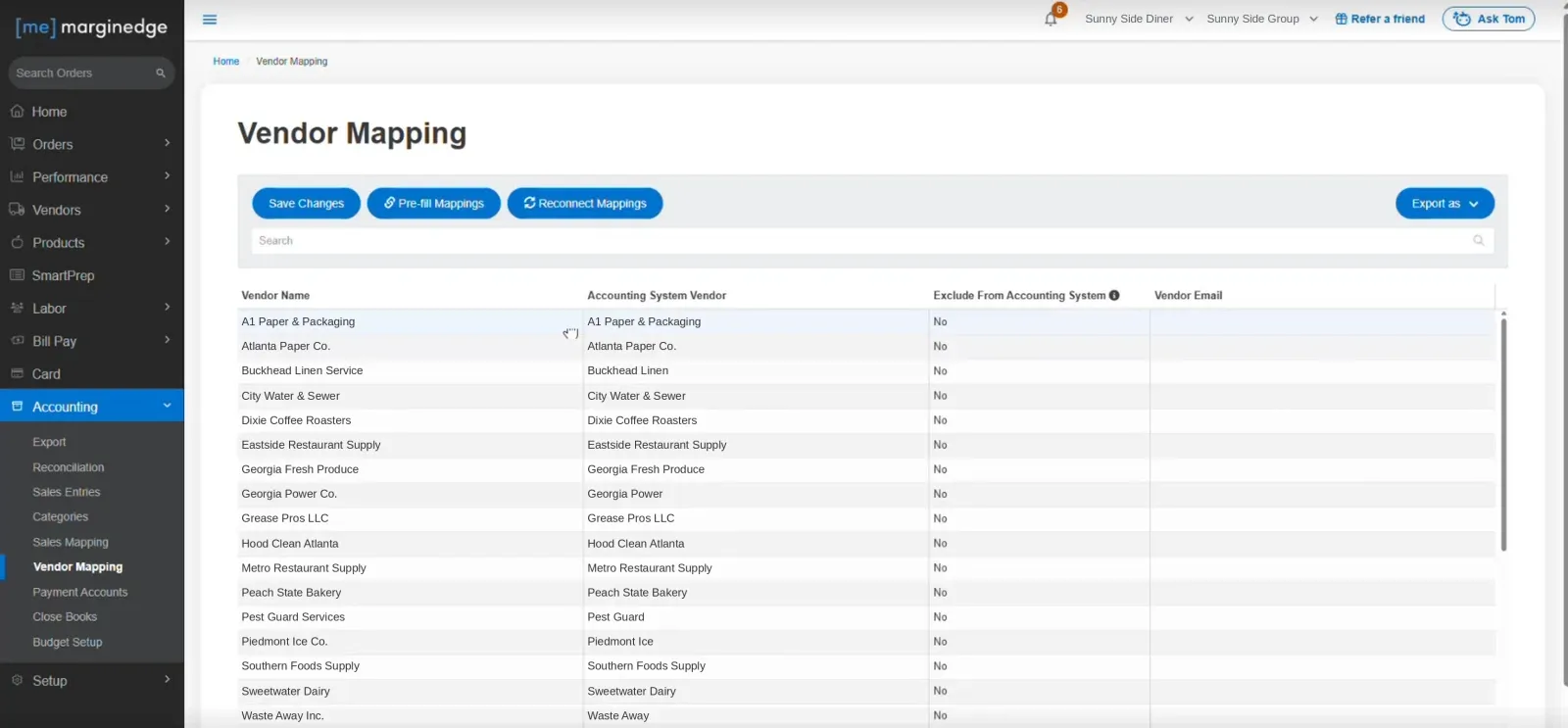Image resolution: width=1568 pixels, height=728 pixels.
Task: Click the Products icon in sidebar
Action: [x=17, y=243]
